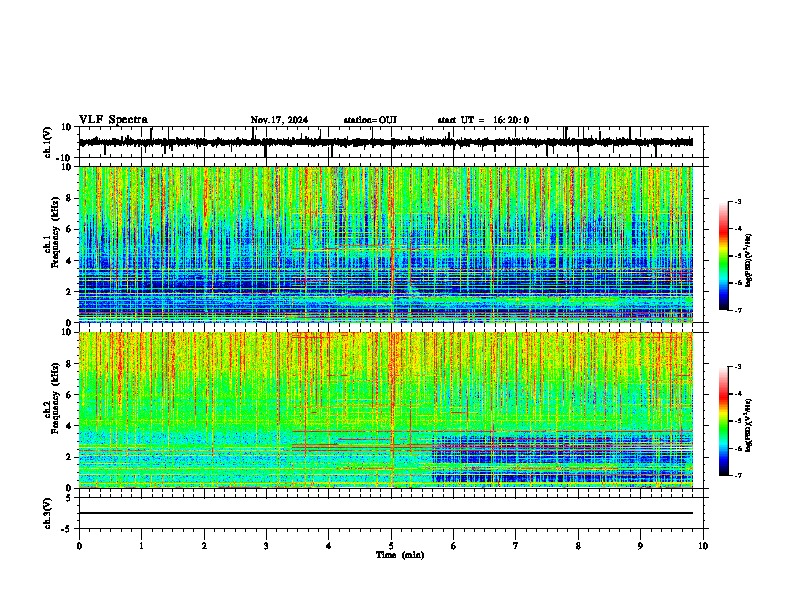
Task: Click the ch.1 "Frequency (kHz)" axis label
Action: (x=55, y=233)
